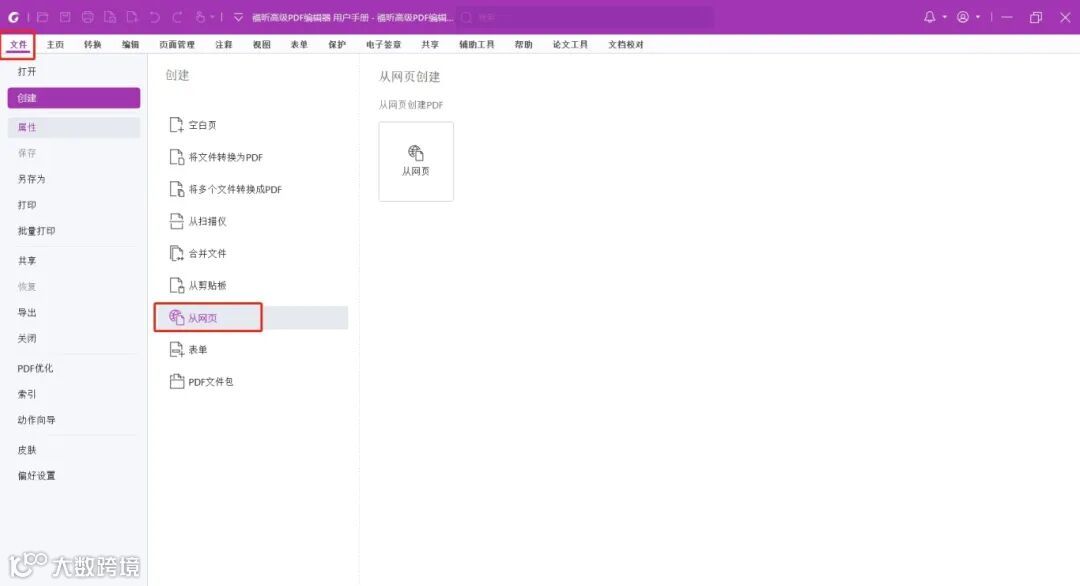Switch to the 帮助 tab

coord(523,45)
